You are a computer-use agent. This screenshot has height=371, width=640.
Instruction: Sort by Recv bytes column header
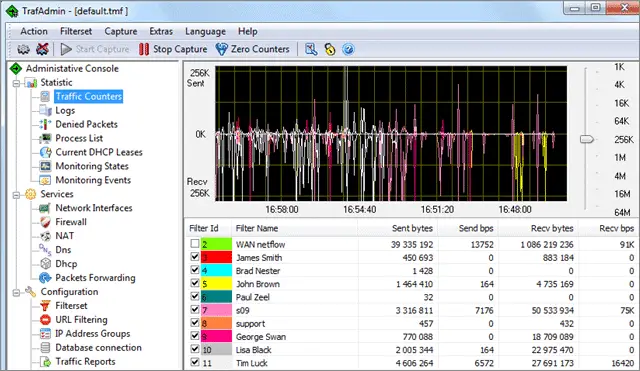[x=538, y=228]
